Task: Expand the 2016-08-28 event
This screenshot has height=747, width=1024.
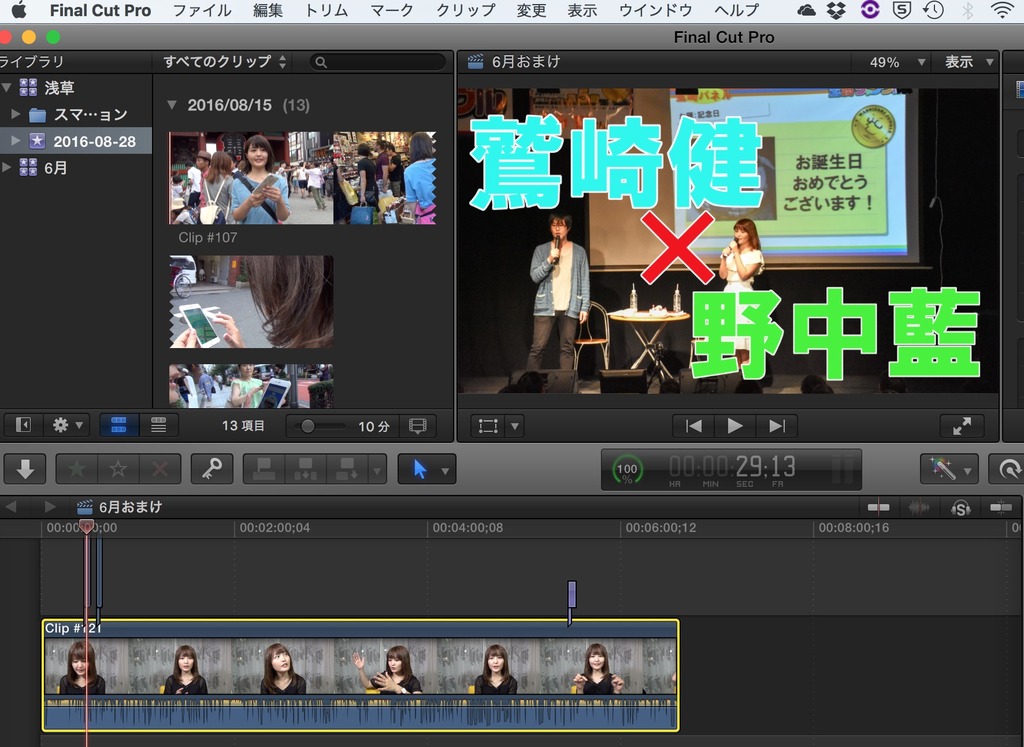Action: coord(16,140)
